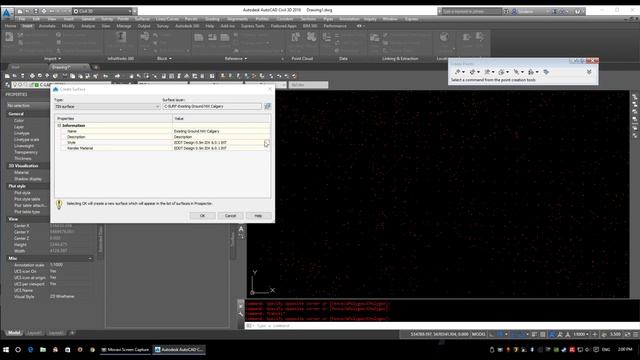Screen dimensions: 640x360
Task: Click the Style row browse button
Action: (x=267, y=143)
